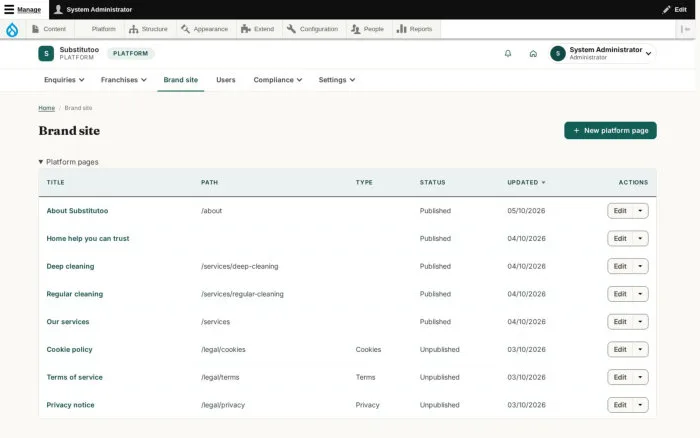Expand the Franchises menu

click(x=124, y=80)
